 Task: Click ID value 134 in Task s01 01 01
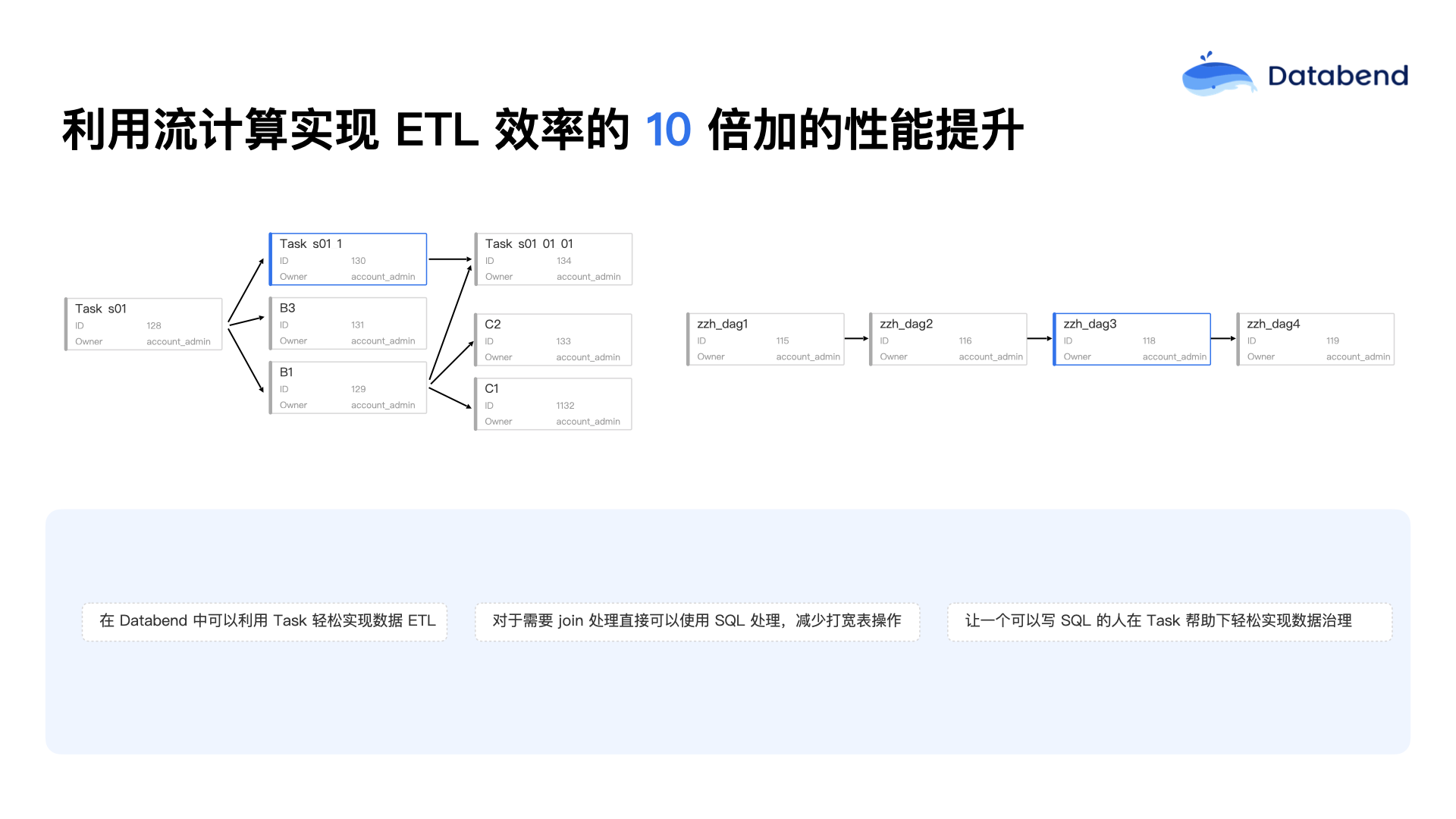tap(564, 261)
